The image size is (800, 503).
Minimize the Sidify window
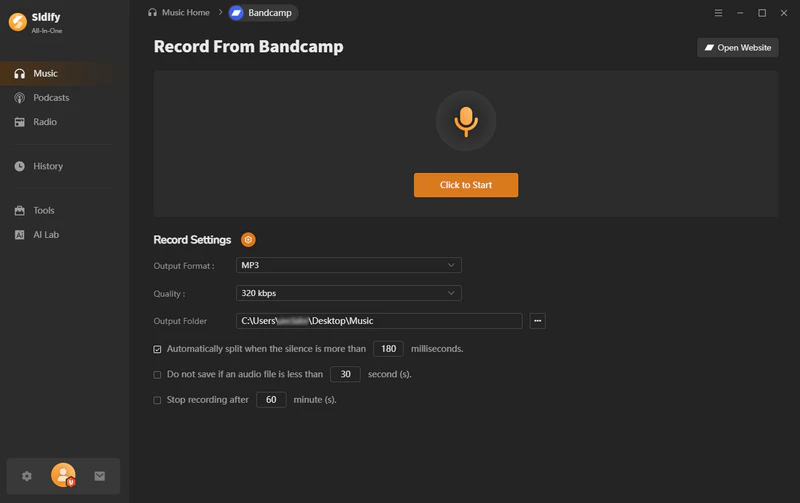(x=740, y=13)
